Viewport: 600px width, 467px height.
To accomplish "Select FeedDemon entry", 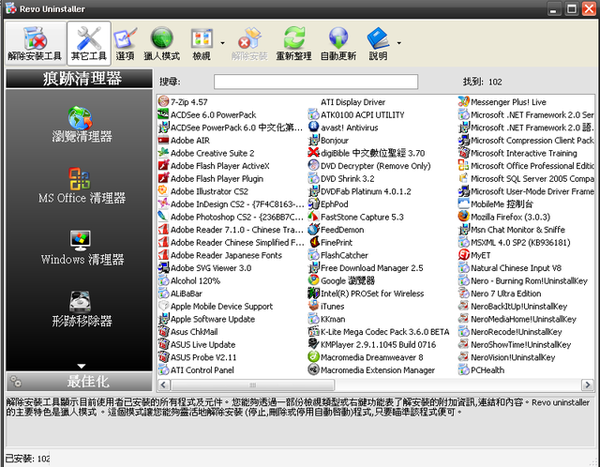I will (x=336, y=230).
